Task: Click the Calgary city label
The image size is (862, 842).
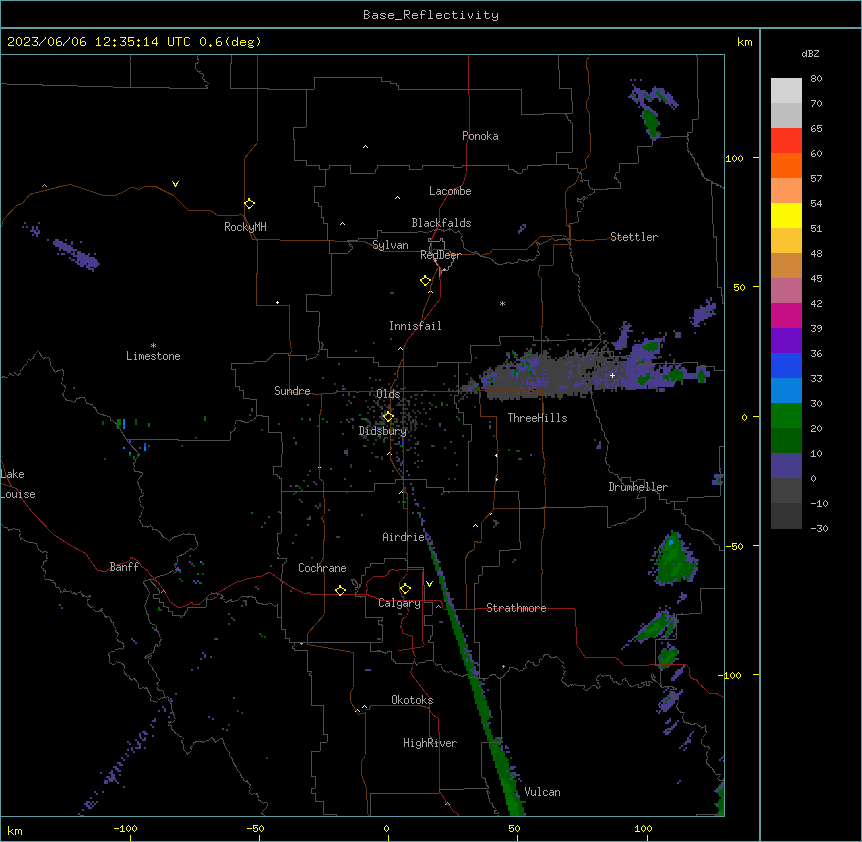Action: pyautogui.click(x=399, y=603)
